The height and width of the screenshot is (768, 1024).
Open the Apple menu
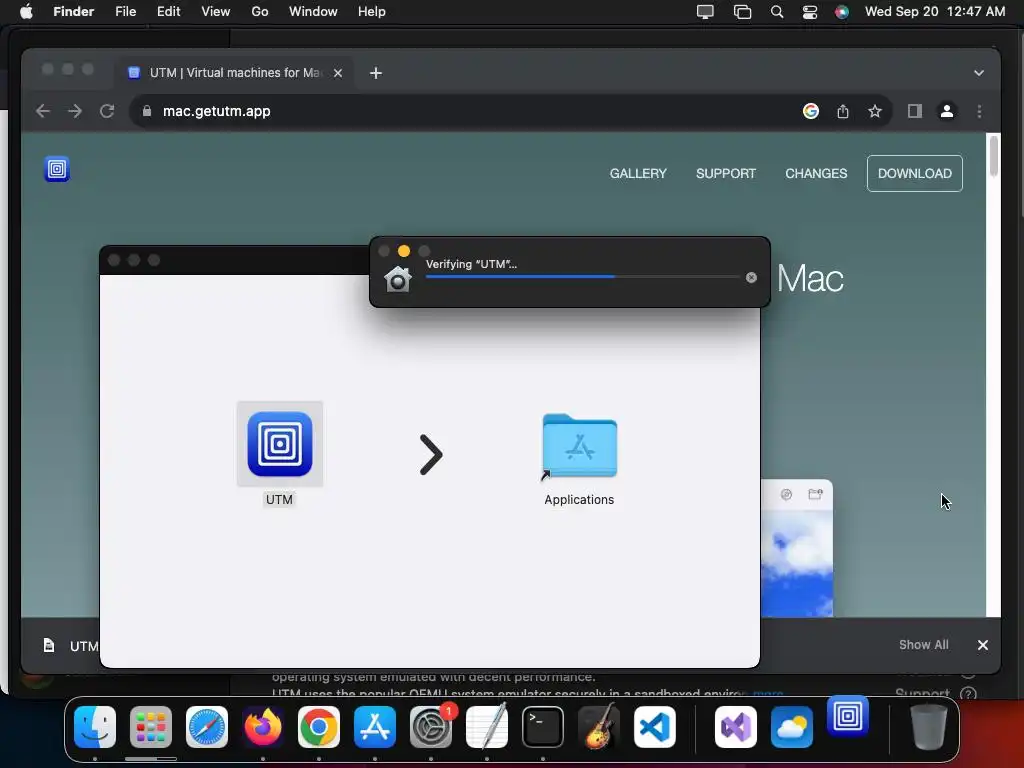pos(26,12)
